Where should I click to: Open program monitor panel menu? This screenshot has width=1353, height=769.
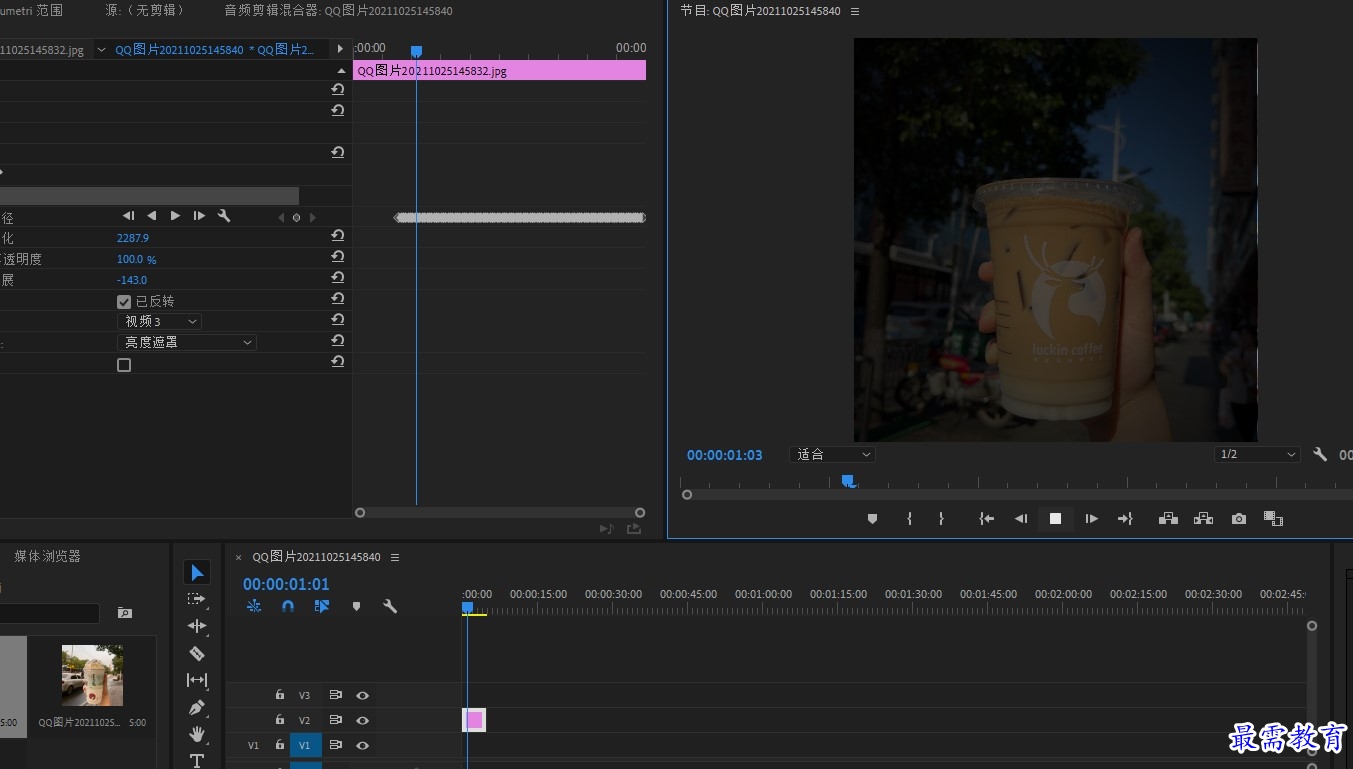(855, 11)
